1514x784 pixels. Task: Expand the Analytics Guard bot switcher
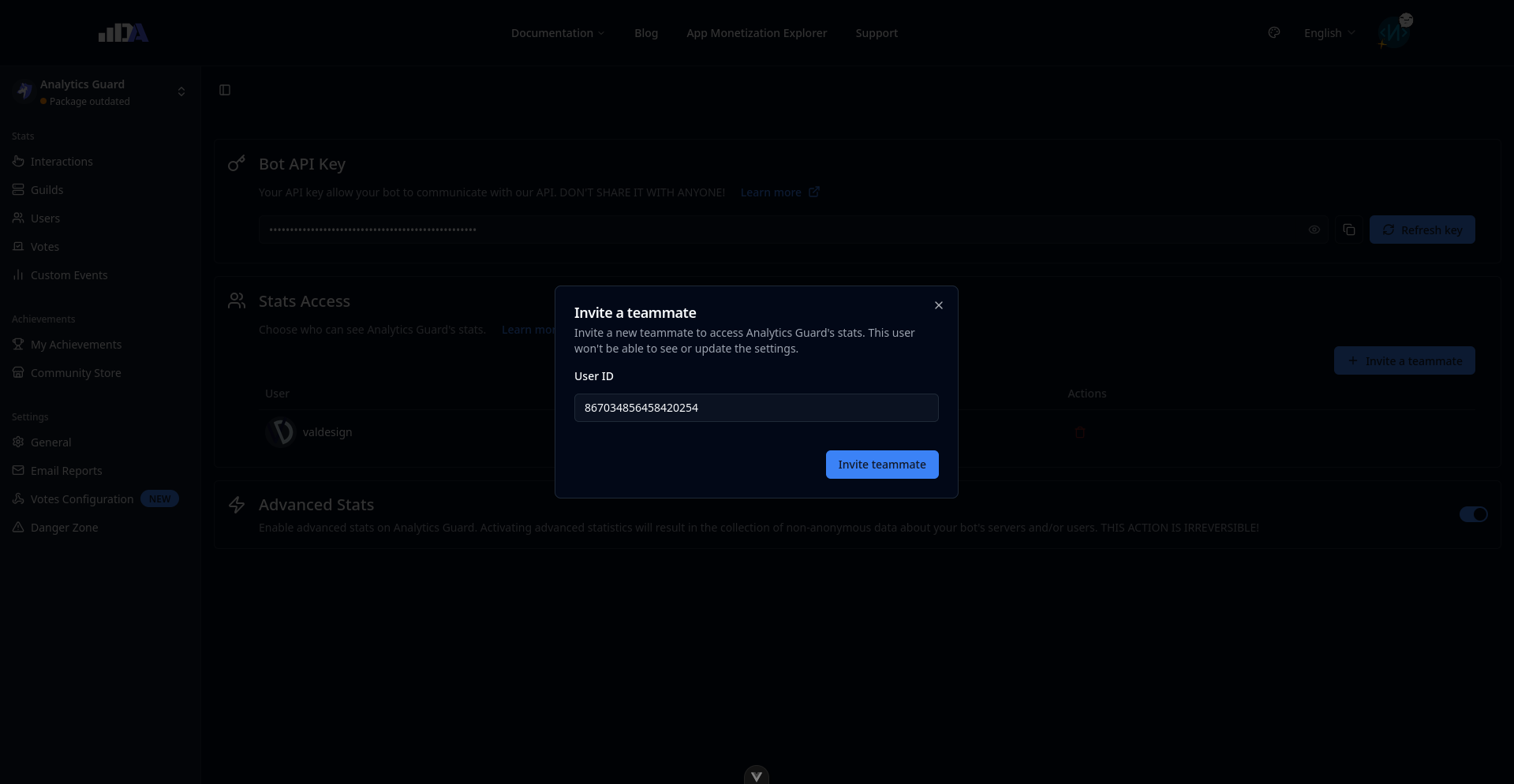tap(181, 91)
